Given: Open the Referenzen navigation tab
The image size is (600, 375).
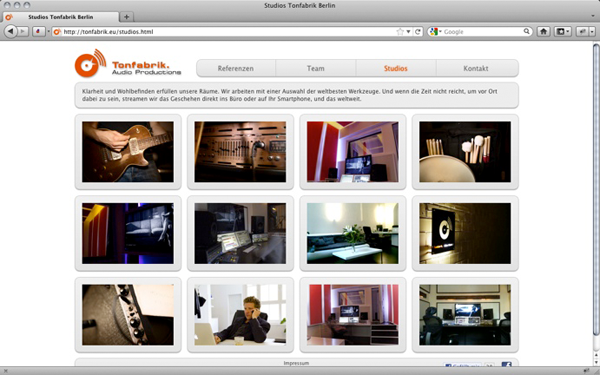Looking at the screenshot, I should [x=235, y=68].
